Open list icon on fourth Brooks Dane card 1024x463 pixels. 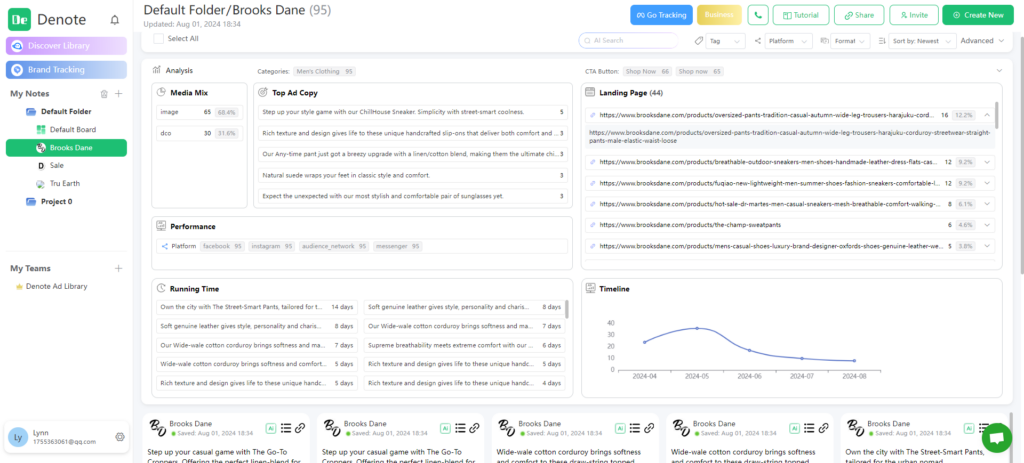pyautogui.click(x=810, y=428)
